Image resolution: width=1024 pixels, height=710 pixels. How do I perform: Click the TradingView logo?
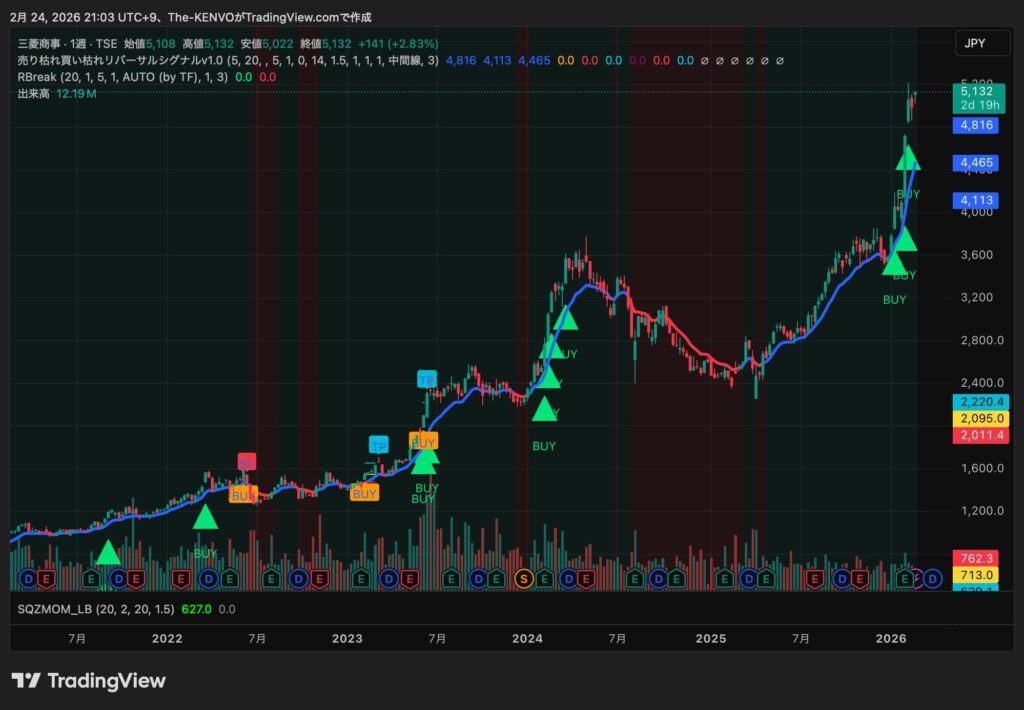(x=89, y=681)
